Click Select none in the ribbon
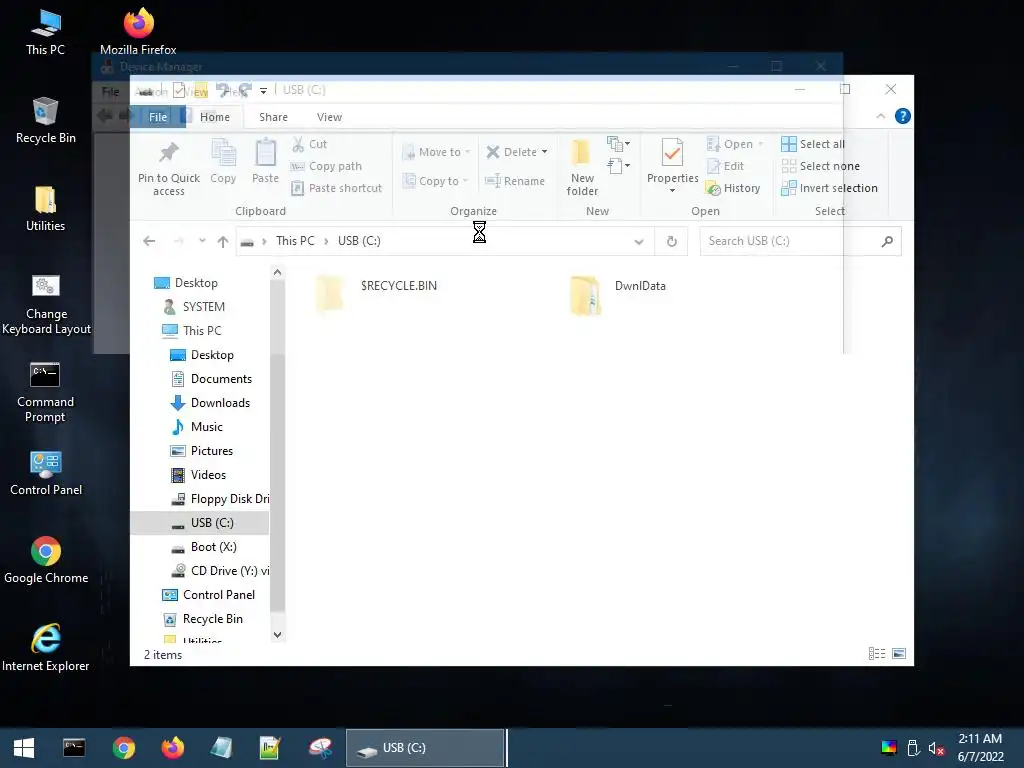 tap(821, 167)
